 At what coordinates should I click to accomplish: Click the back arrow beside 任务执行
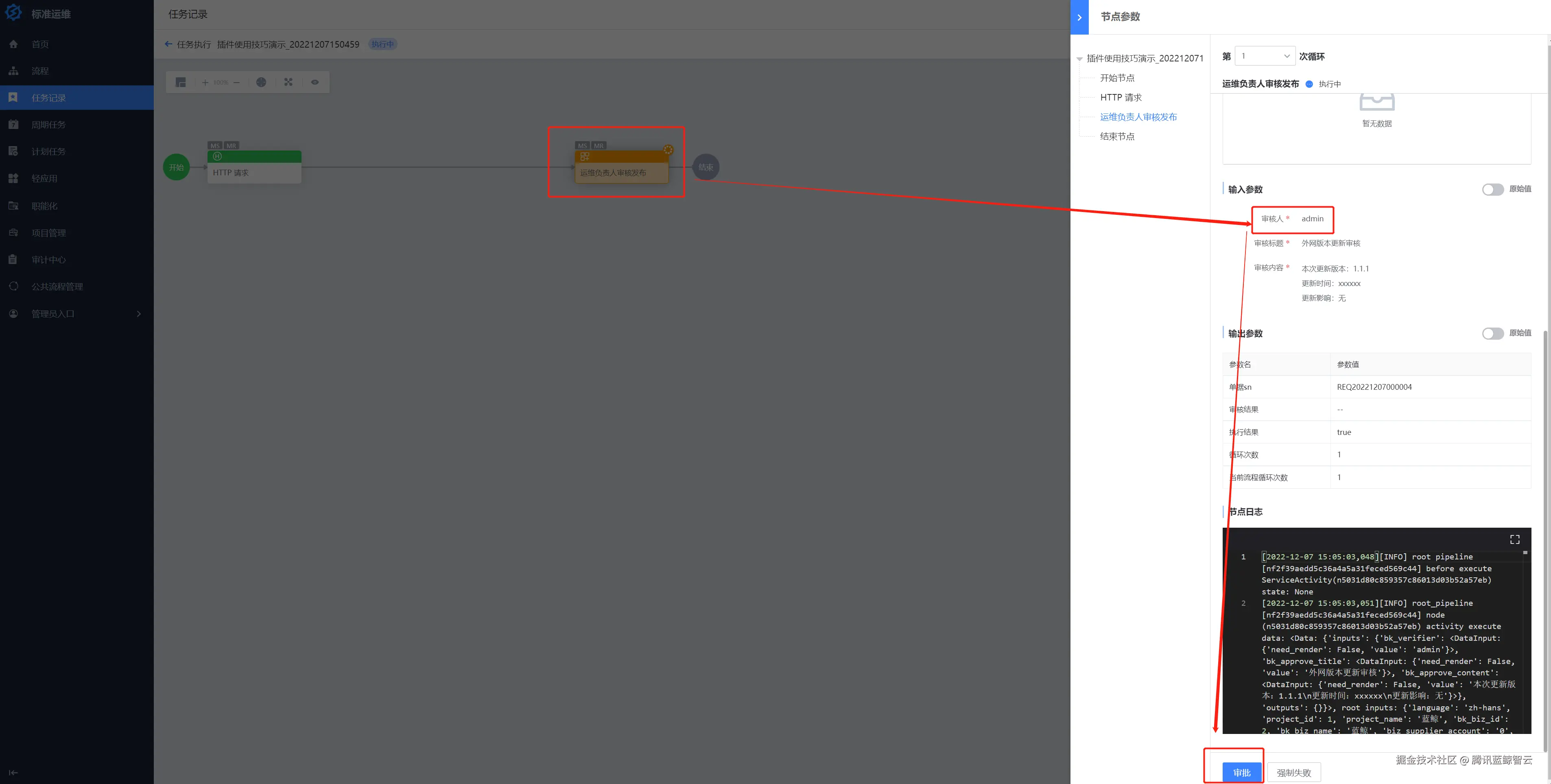coord(168,44)
